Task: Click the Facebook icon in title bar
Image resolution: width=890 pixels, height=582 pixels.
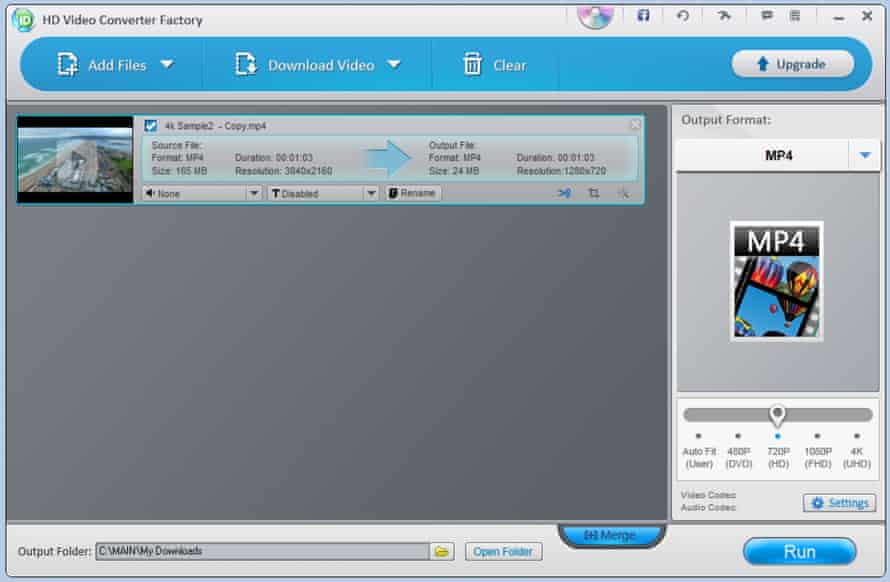Action: point(643,16)
